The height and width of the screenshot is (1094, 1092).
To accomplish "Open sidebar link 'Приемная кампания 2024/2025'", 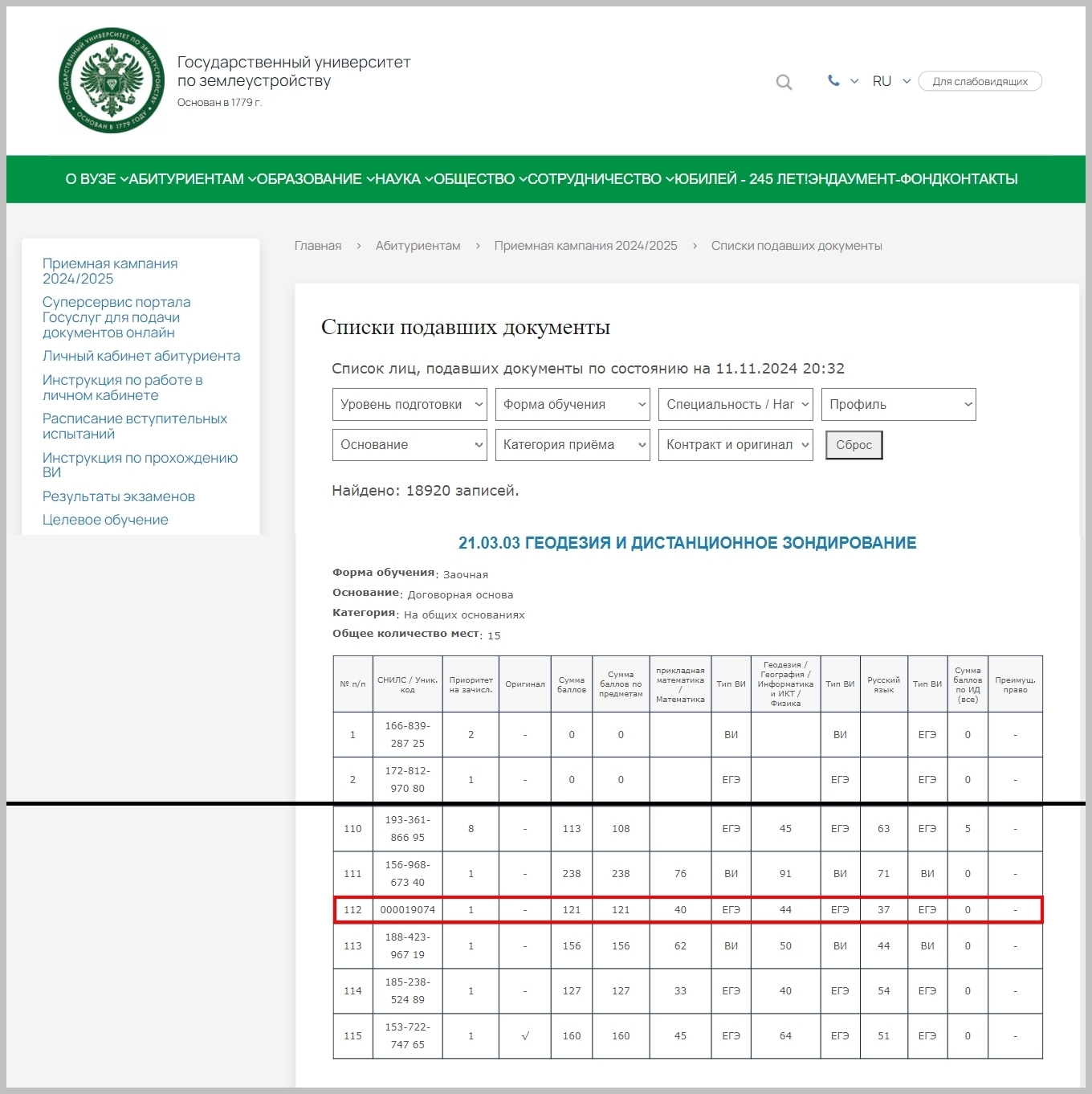I will coord(110,271).
